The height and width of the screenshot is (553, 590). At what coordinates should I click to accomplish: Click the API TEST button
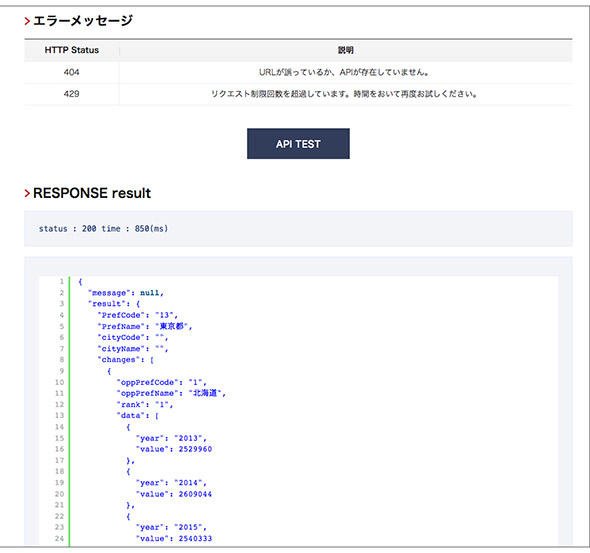point(298,144)
